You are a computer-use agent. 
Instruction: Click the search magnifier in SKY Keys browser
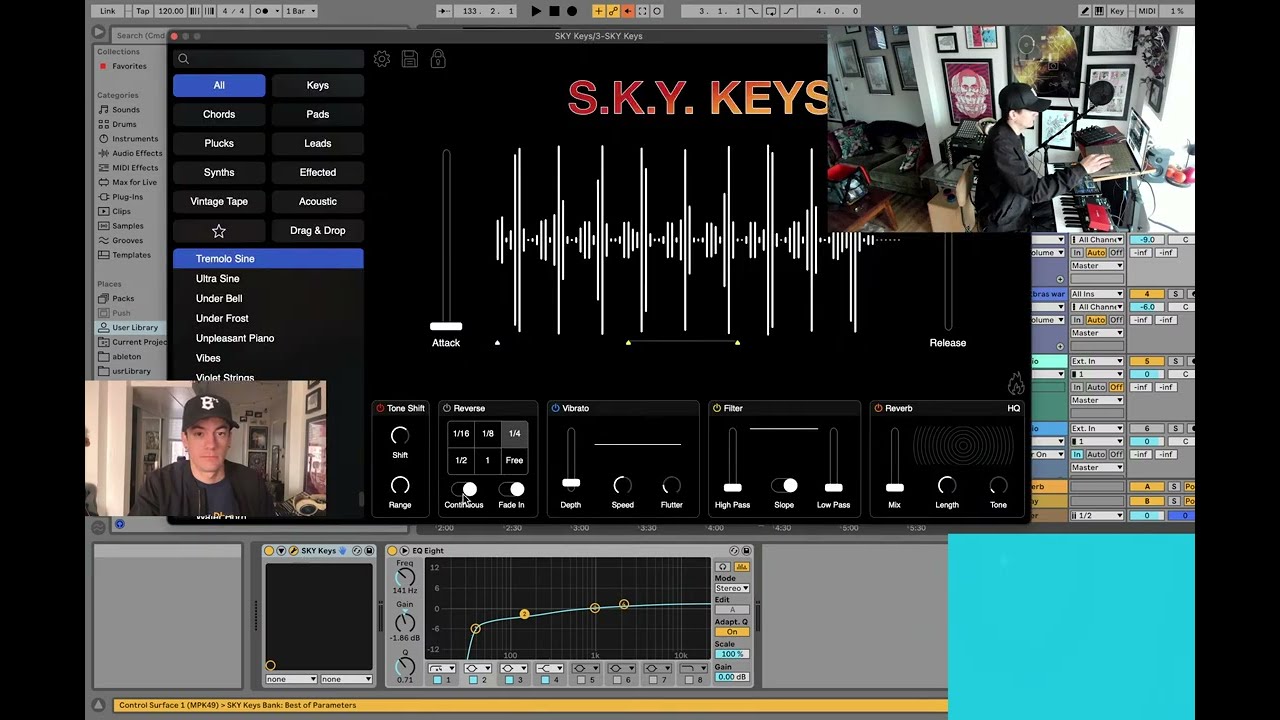[x=183, y=59]
